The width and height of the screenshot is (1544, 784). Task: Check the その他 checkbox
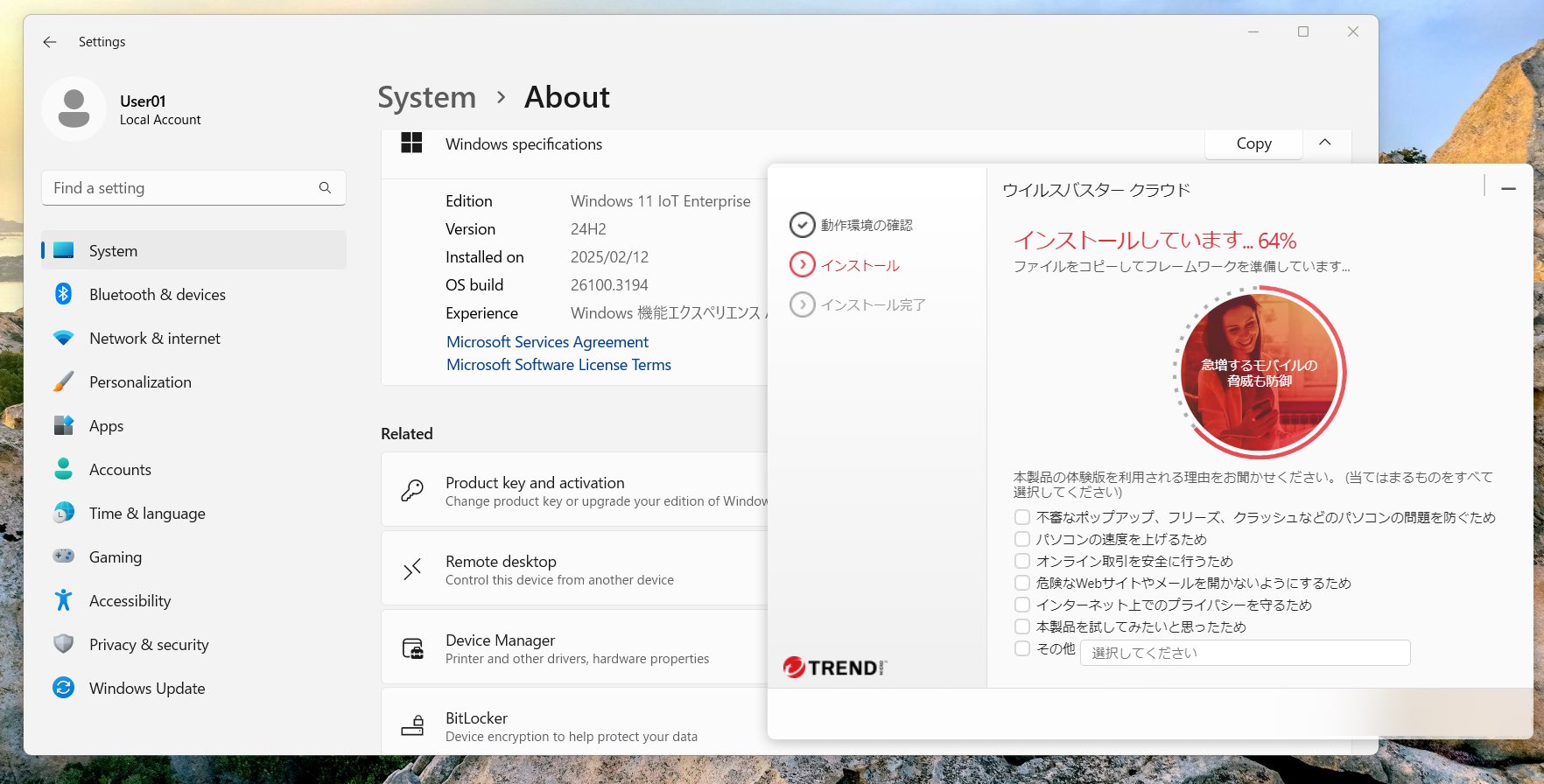coord(1022,648)
